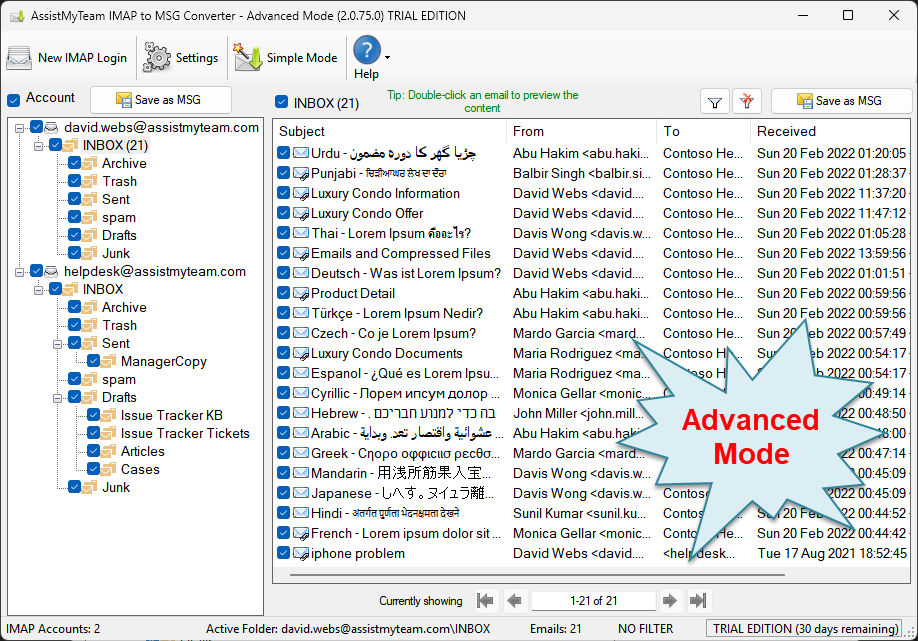
Task: Switch to Simple Mode using toolbar icon
Action: click(248, 58)
